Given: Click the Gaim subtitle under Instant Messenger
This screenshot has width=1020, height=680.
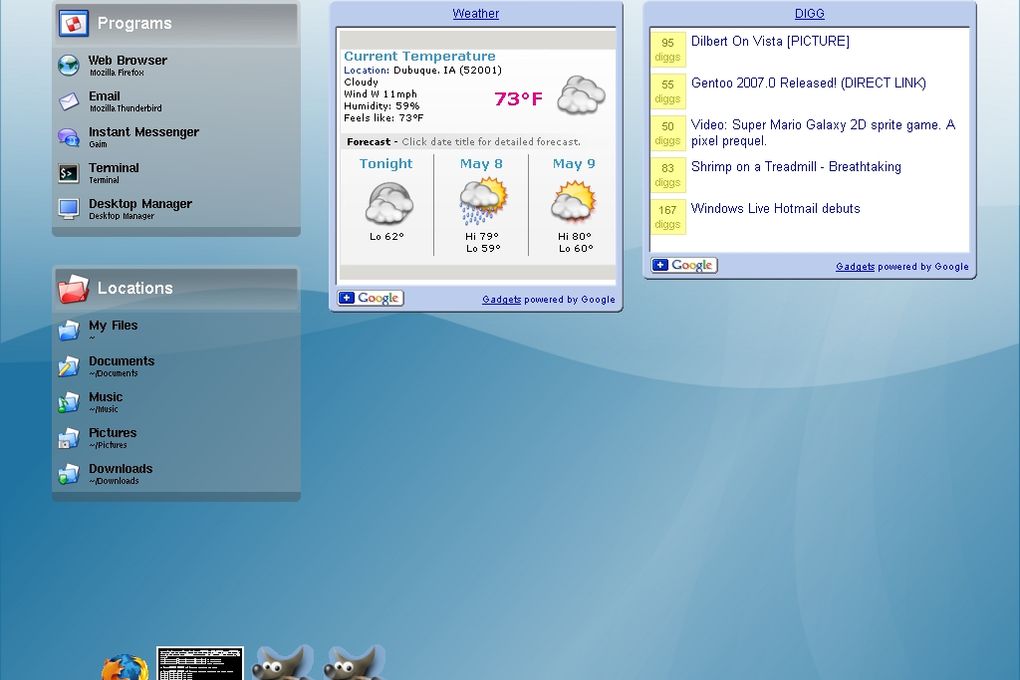Looking at the screenshot, I should (98, 144).
